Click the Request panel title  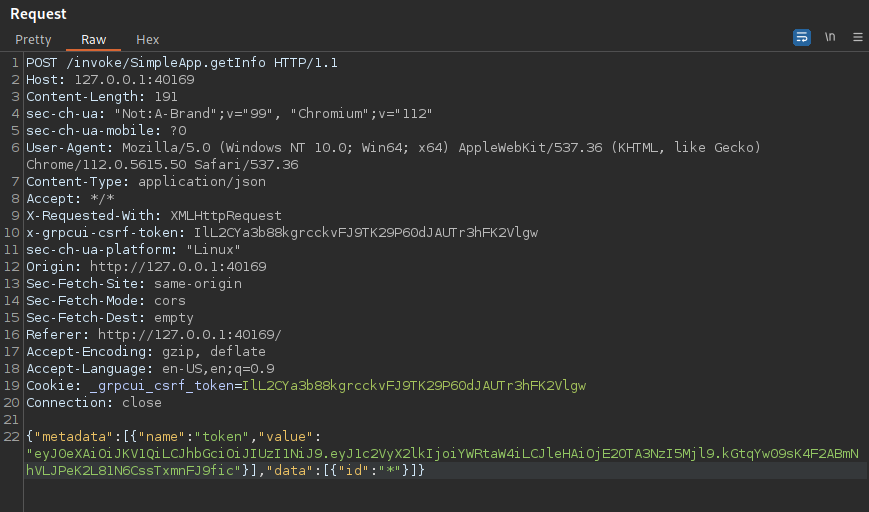[x=38, y=14]
